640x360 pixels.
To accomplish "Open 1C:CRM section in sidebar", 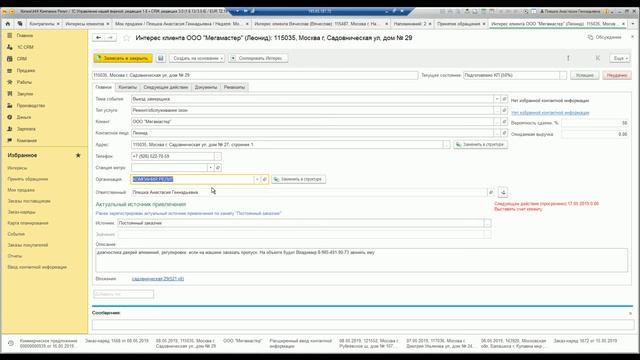I will [x=25, y=47].
